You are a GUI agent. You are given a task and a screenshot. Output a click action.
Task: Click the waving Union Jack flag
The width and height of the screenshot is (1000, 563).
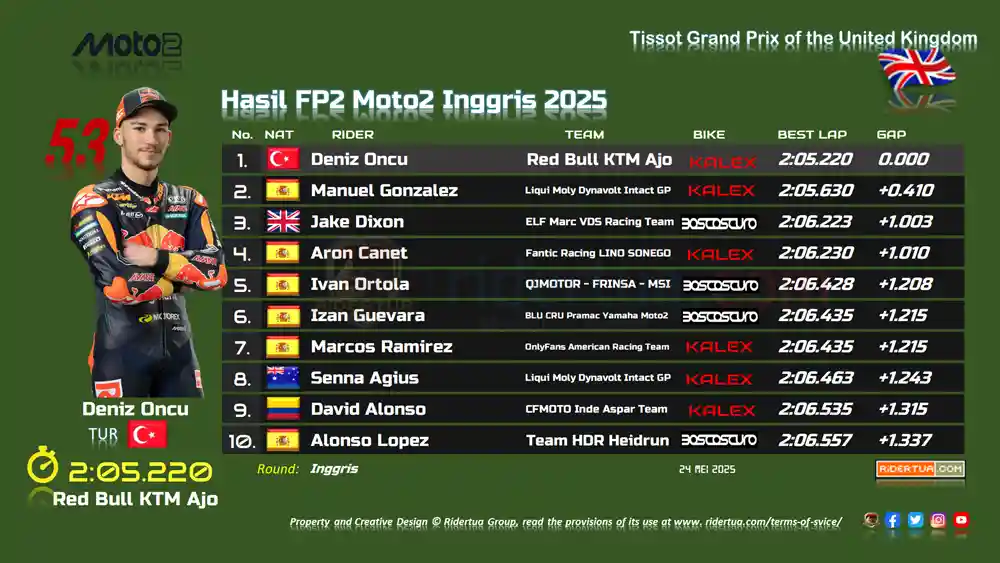pos(917,69)
